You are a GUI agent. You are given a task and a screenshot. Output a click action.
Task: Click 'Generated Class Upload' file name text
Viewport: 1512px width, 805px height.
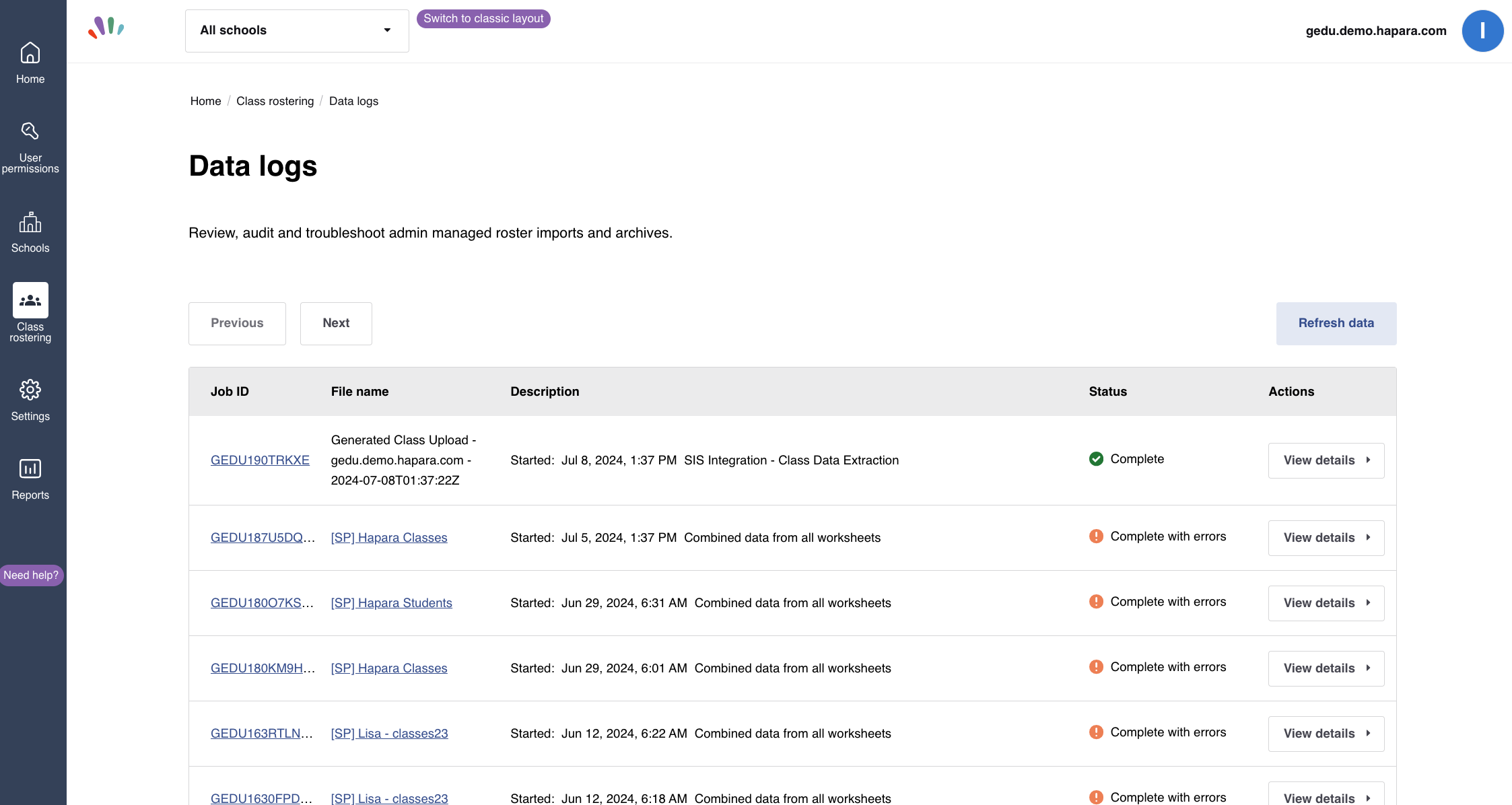[x=403, y=460]
